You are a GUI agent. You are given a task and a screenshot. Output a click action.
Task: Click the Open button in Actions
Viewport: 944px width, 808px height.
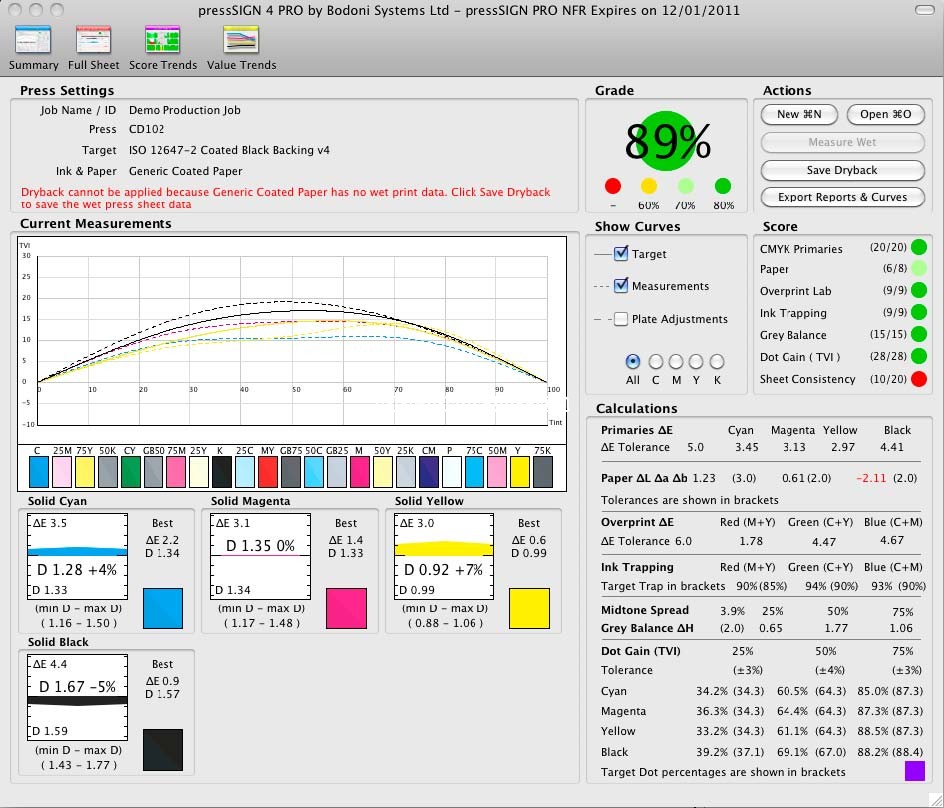tap(885, 115)
